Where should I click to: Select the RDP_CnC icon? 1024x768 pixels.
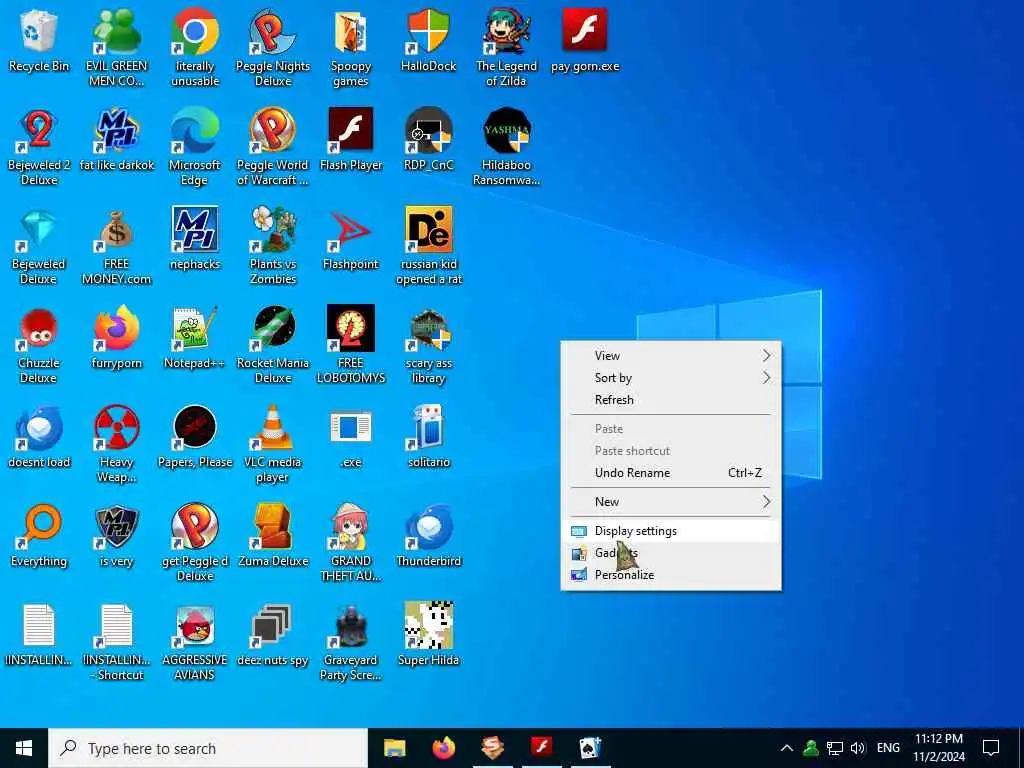(x=428, y=140)
